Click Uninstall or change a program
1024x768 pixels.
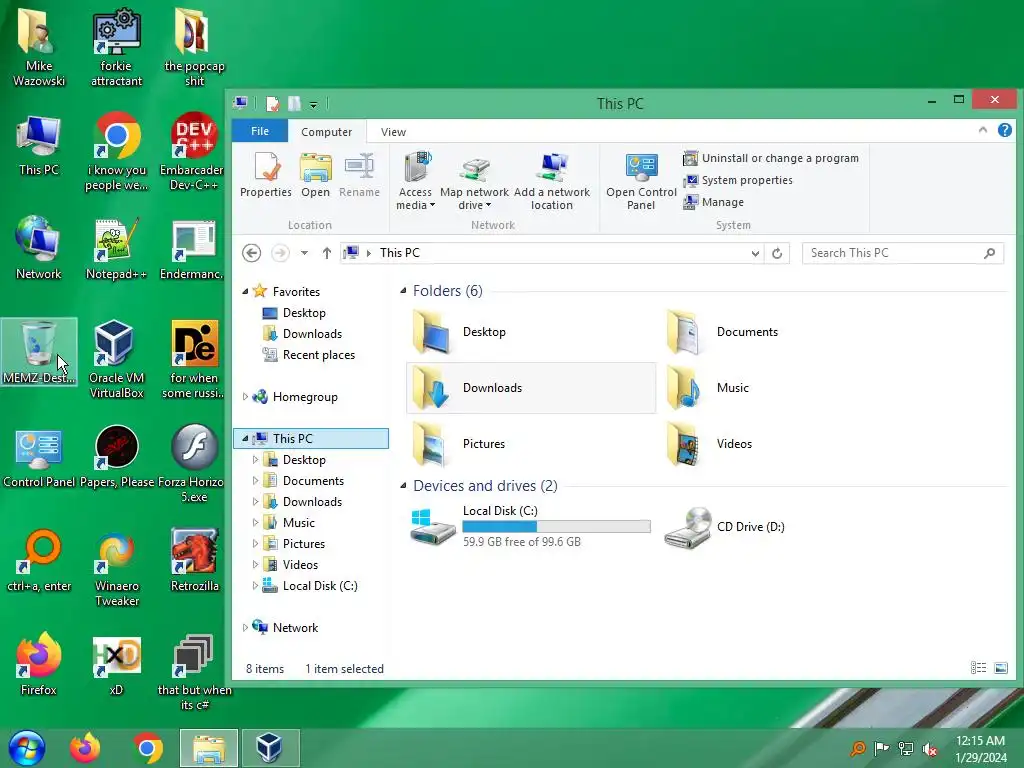pyautogui.click(x=771, y=158)
